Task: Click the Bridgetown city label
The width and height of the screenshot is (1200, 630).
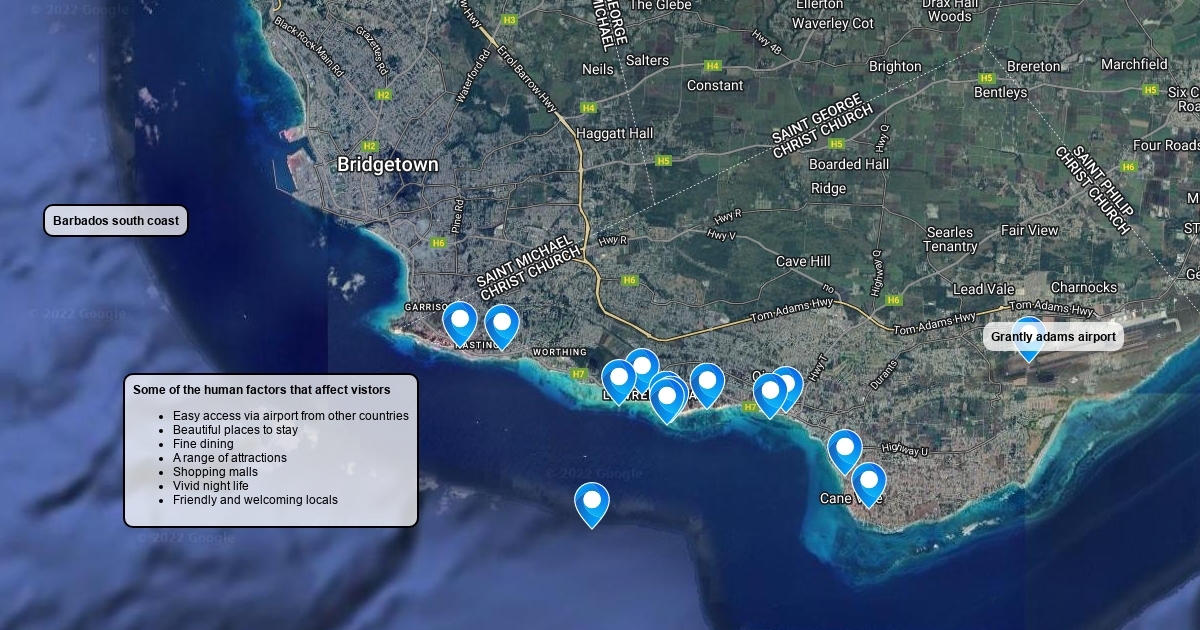Action: (x=387, y=164)
